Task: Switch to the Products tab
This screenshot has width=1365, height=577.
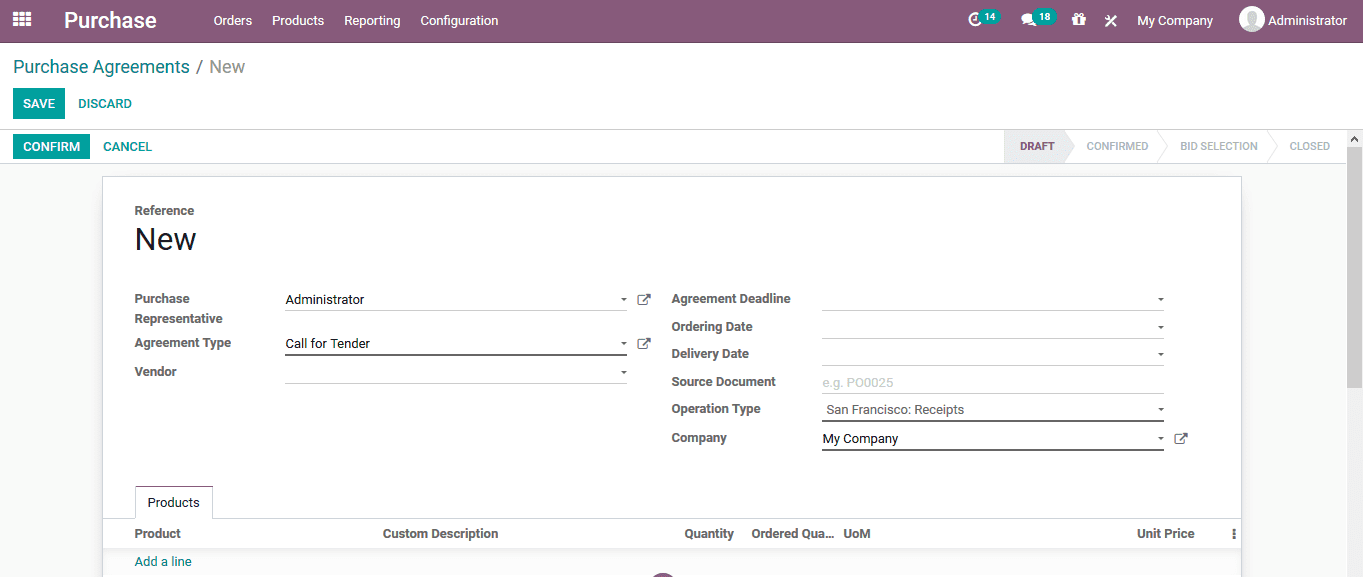Action: 173,502
